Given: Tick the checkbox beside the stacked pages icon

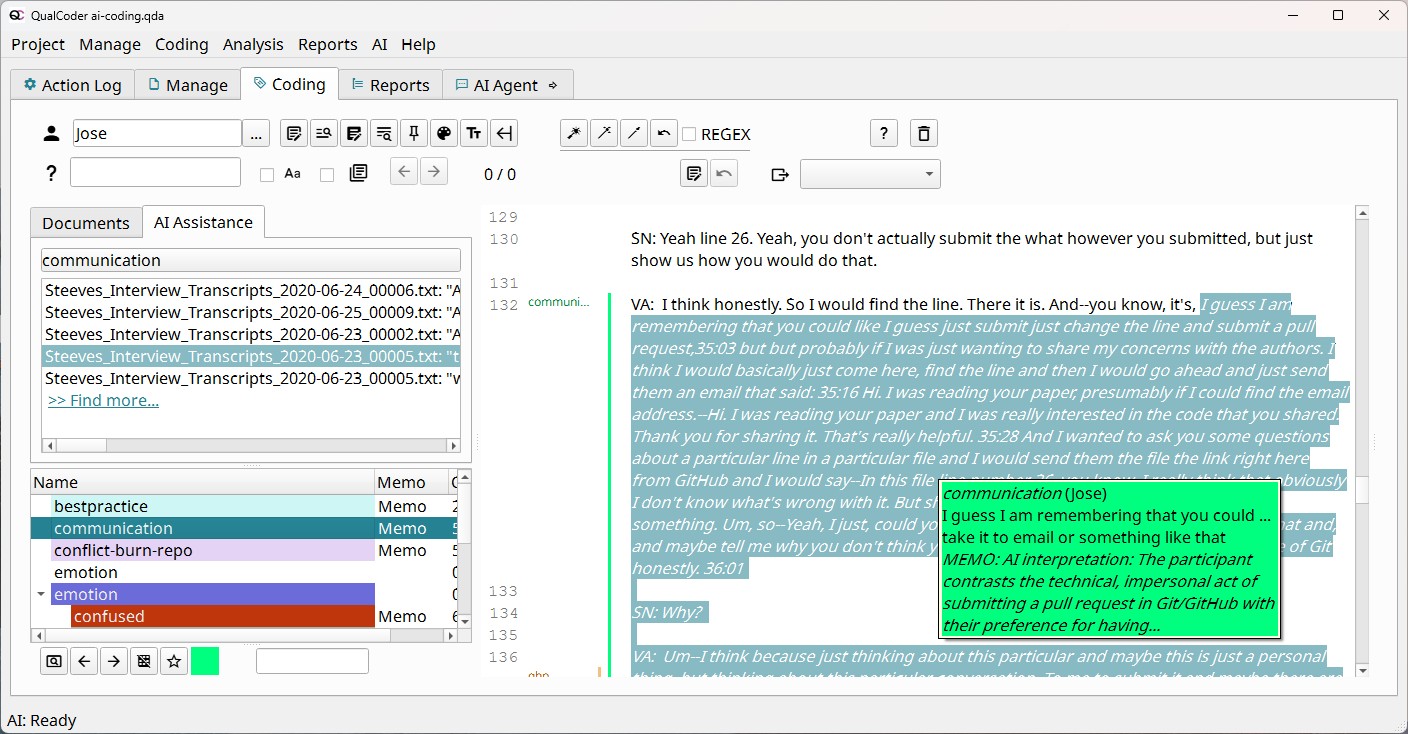Looking at the screenshot, I should tap(327, 175).
